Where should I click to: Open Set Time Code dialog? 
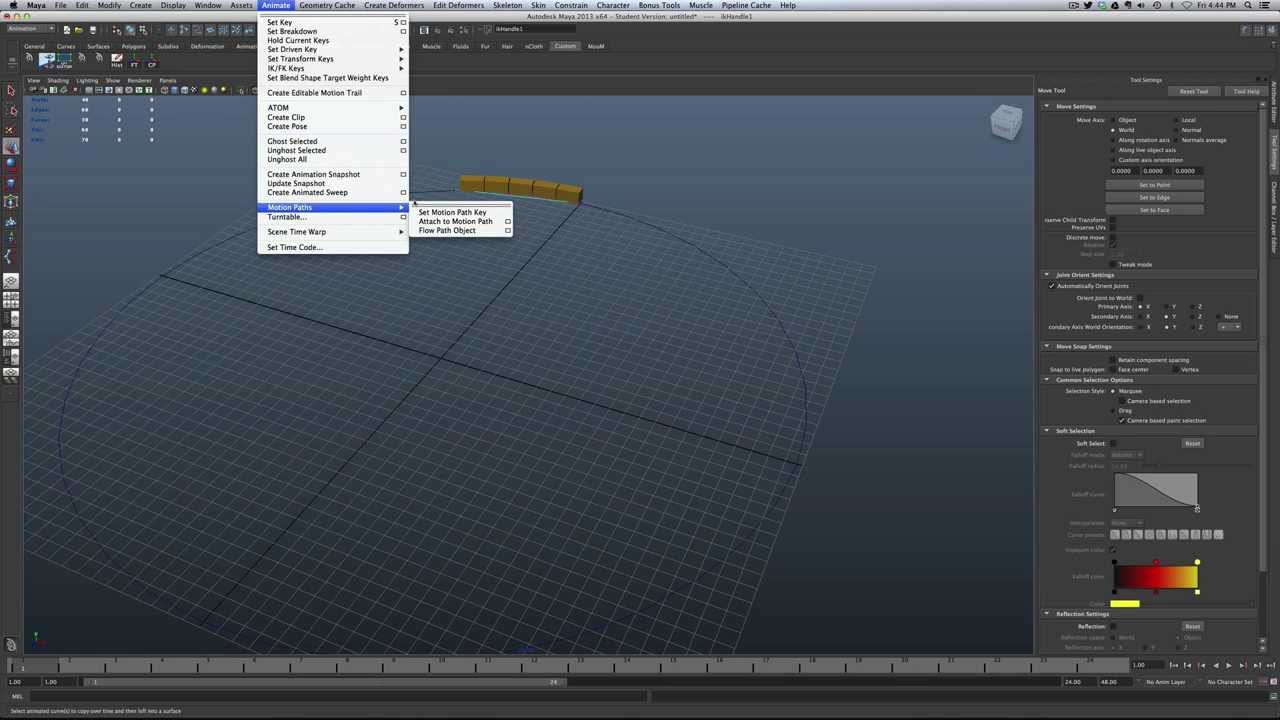coord(294,248)
